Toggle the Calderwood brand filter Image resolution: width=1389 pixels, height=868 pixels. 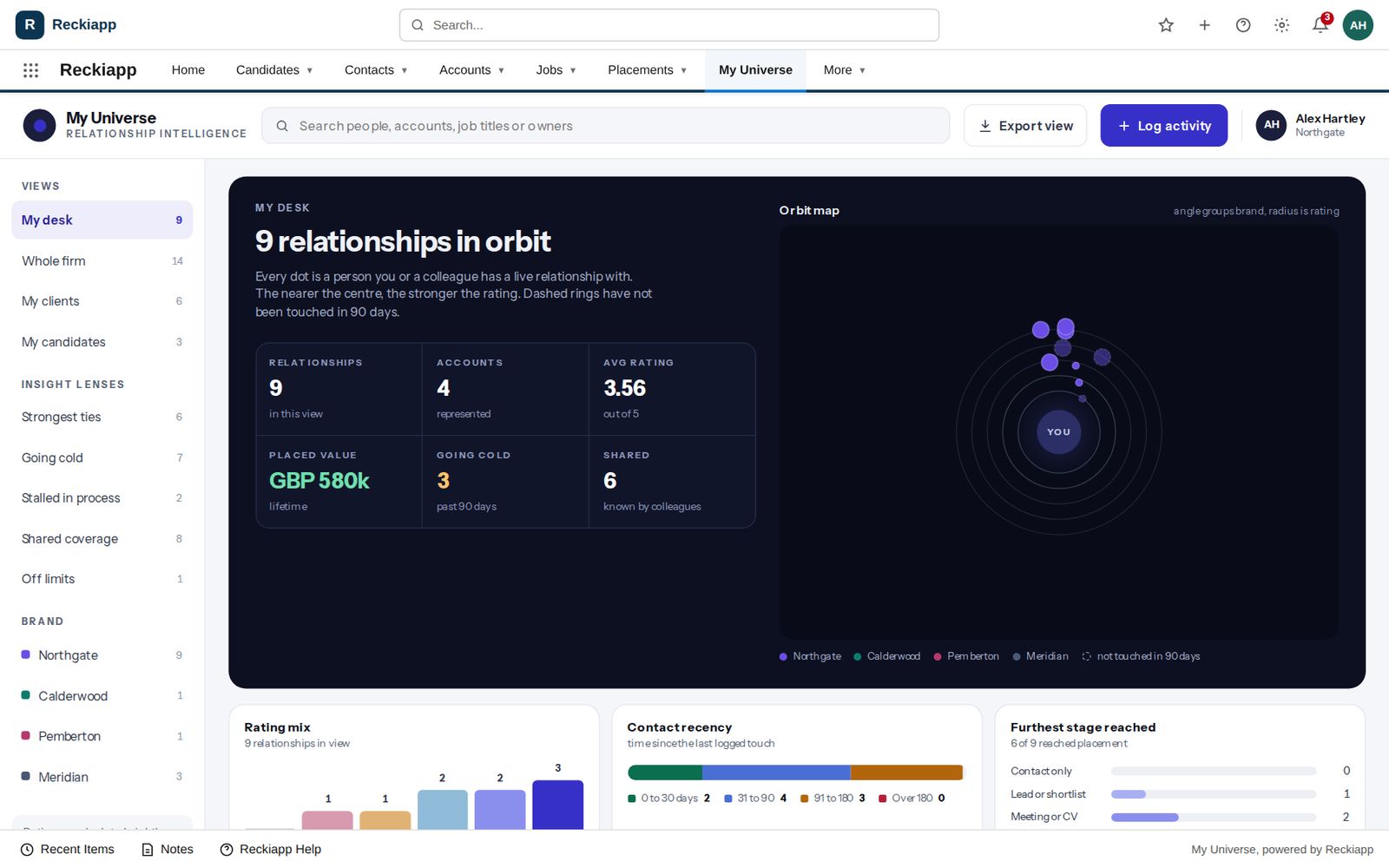click(102, 696)
